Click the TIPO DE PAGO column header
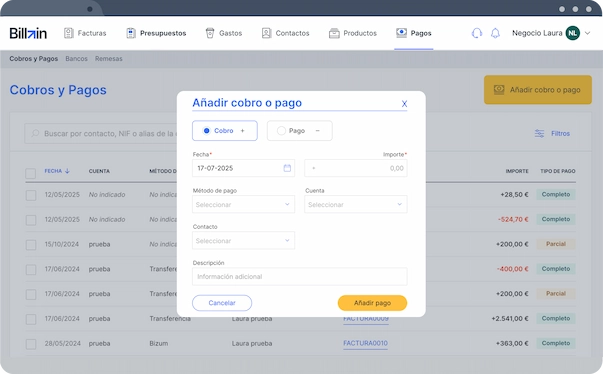The width and height of the screenshot is (603, 374). click(x=558, y=171)
